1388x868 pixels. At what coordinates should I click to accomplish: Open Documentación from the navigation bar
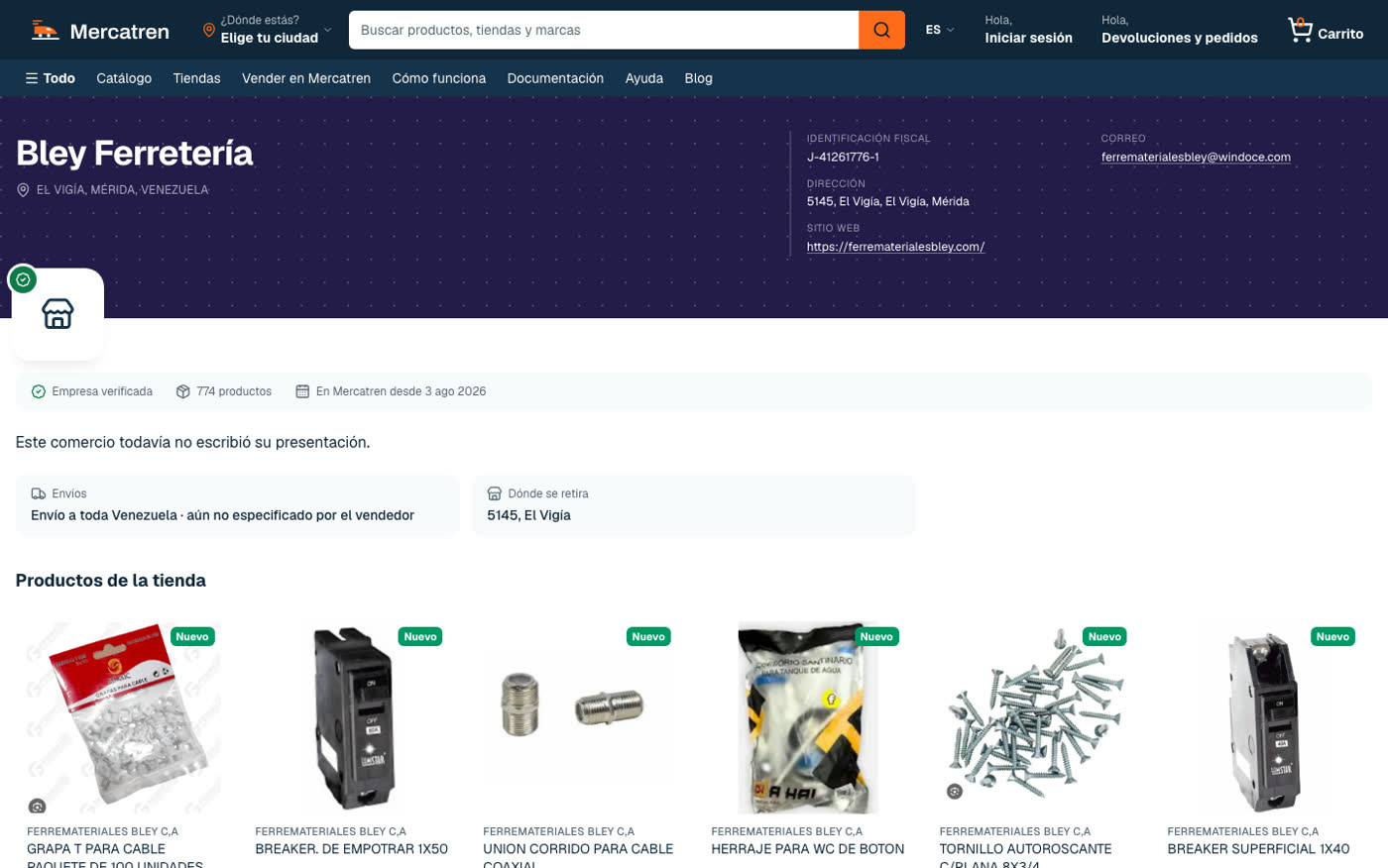click(555, 78)
